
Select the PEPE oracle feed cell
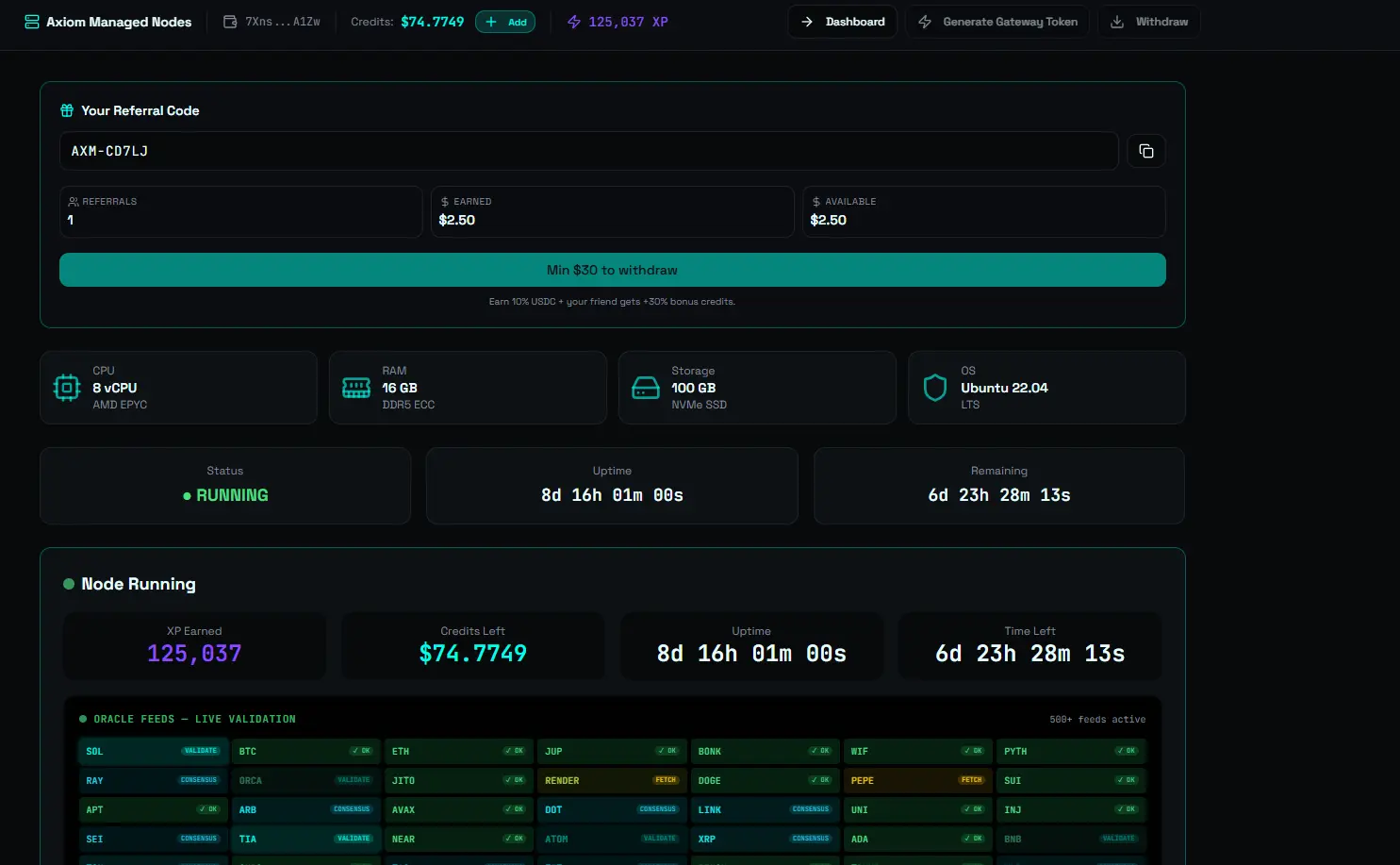tap(918, 781)
